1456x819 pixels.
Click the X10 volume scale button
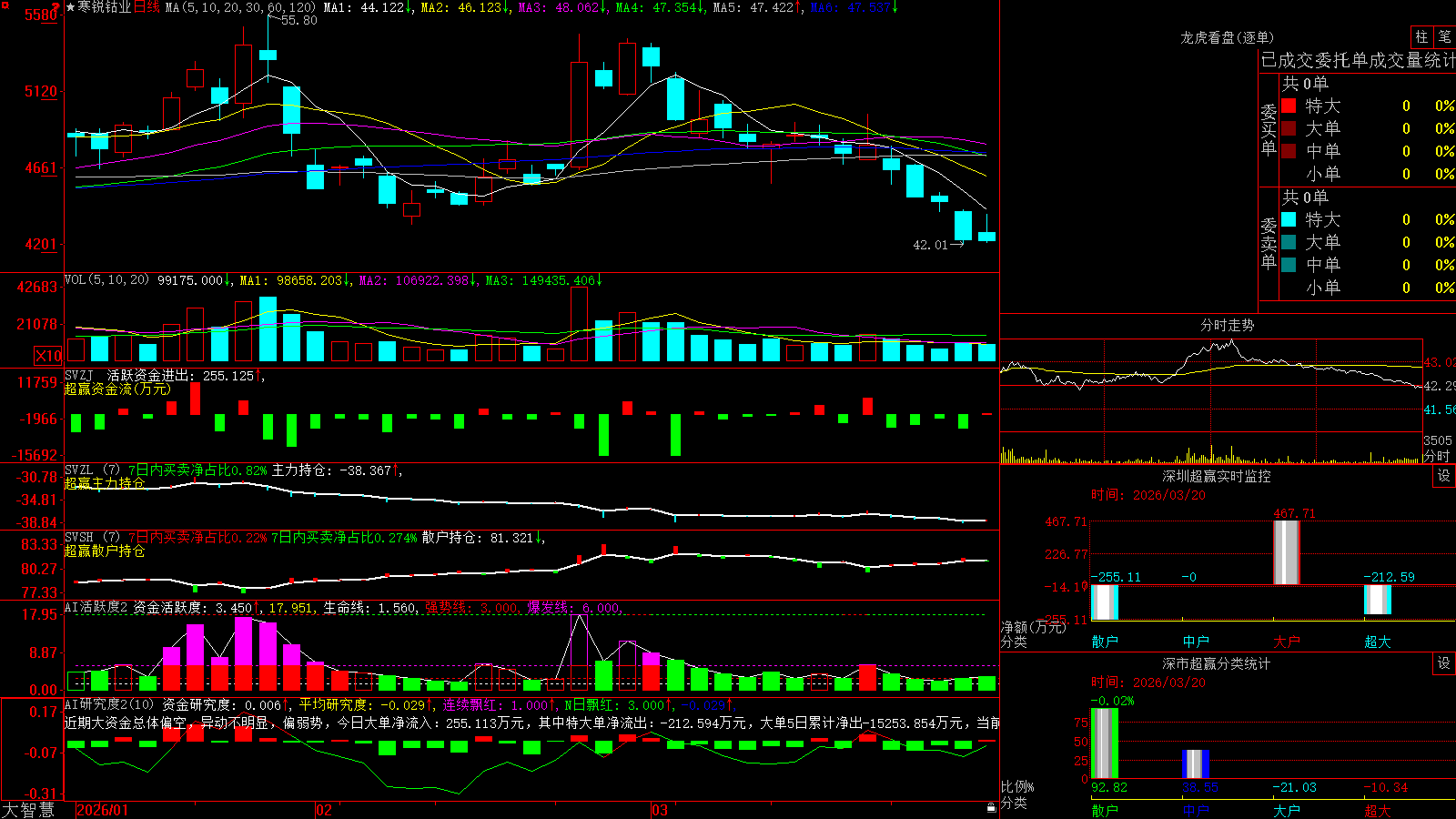click(x=48, y=356)
